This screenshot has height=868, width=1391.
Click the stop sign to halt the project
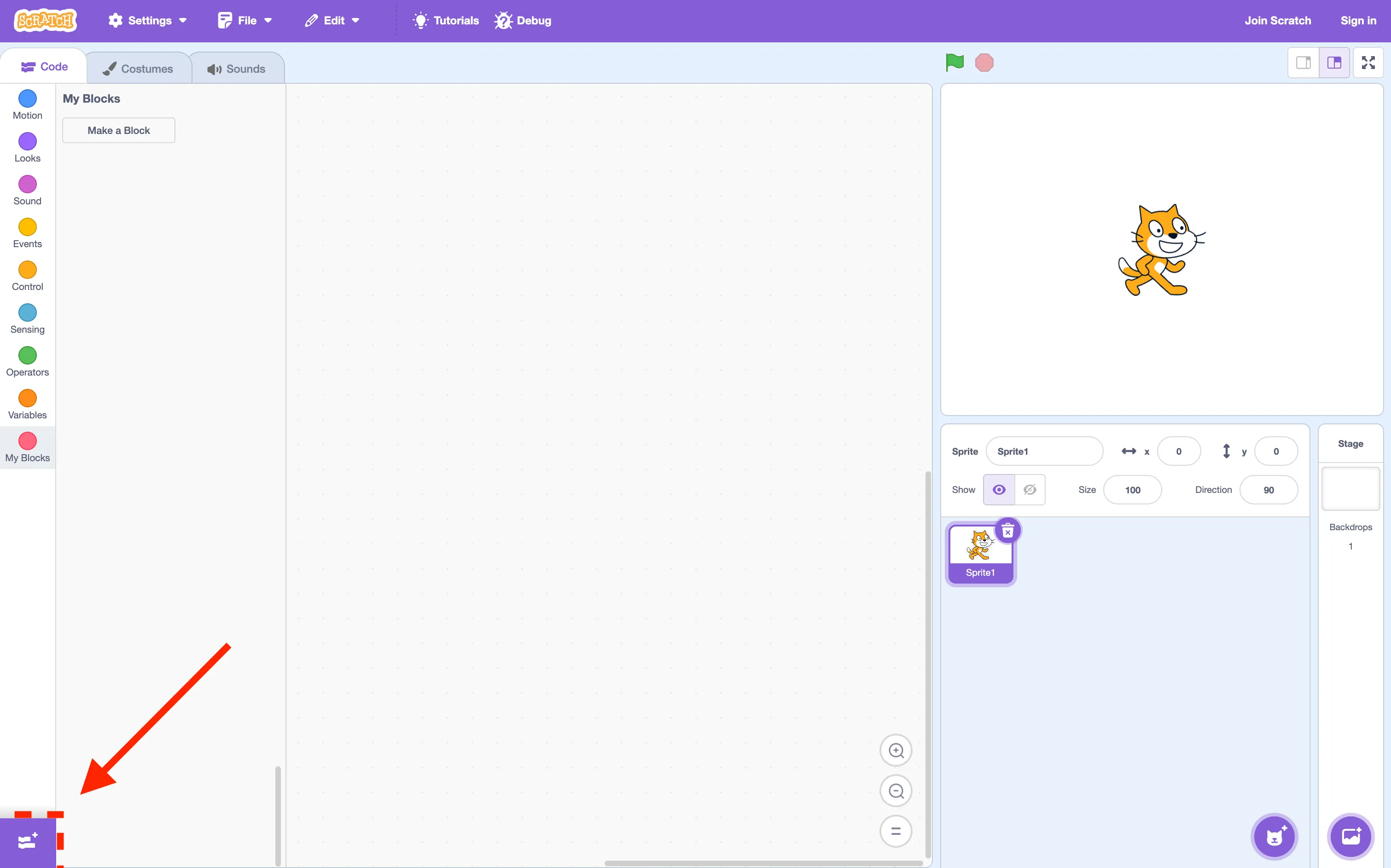984,63
